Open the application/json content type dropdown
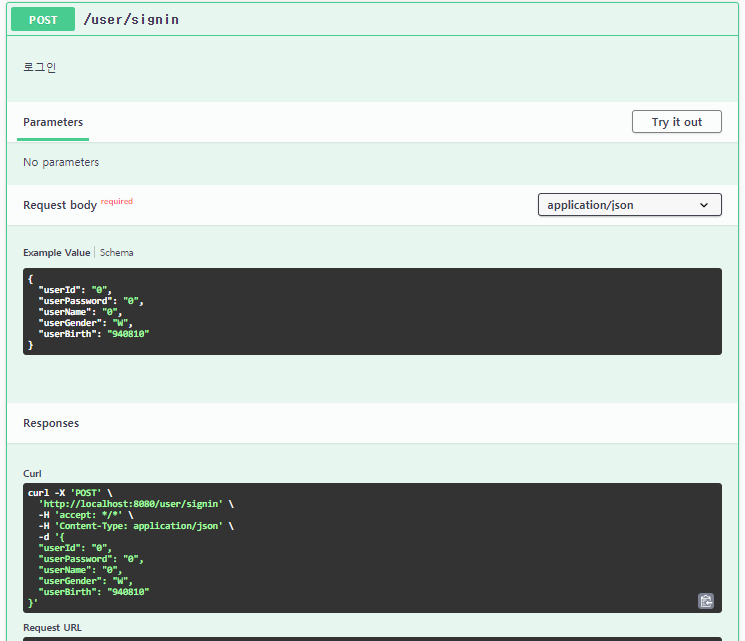This screenshot has height=641, width=745. tap(630, 204)
